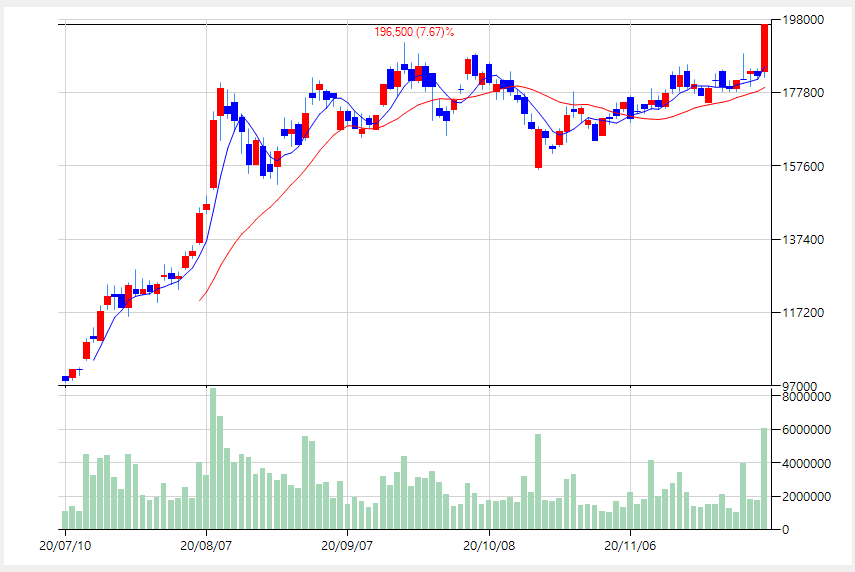855x572 pixels.
Task: Click the 157600 price axis label
Action: coord(803,166)
